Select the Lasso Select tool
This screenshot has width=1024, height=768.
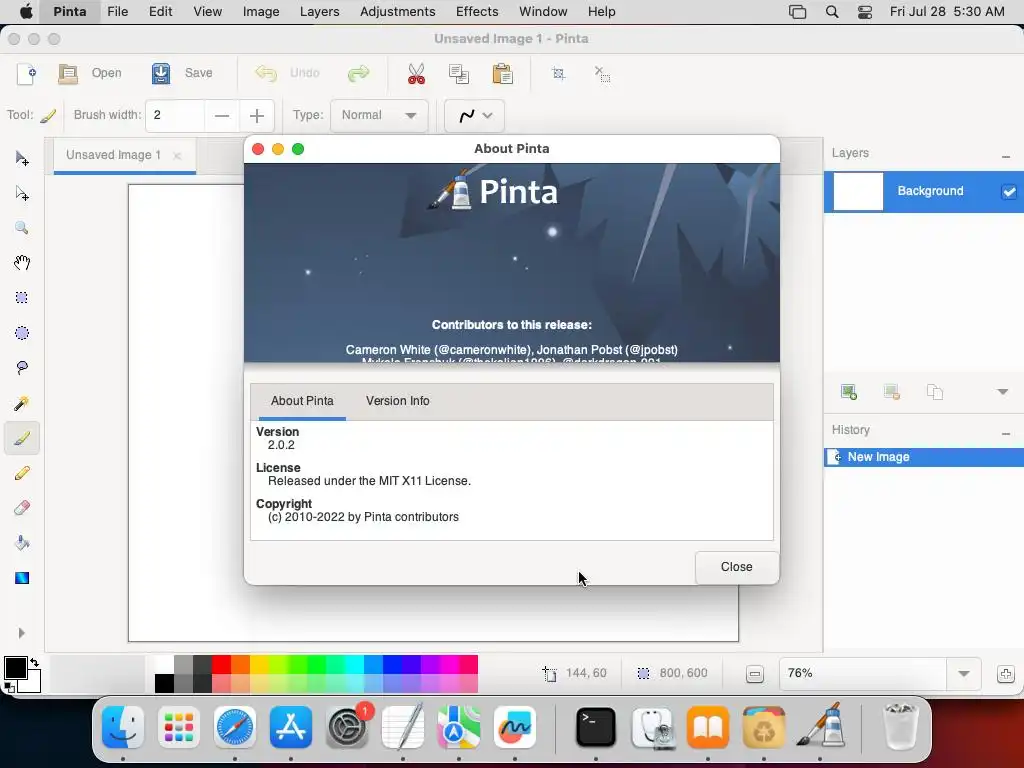[22, 368]
